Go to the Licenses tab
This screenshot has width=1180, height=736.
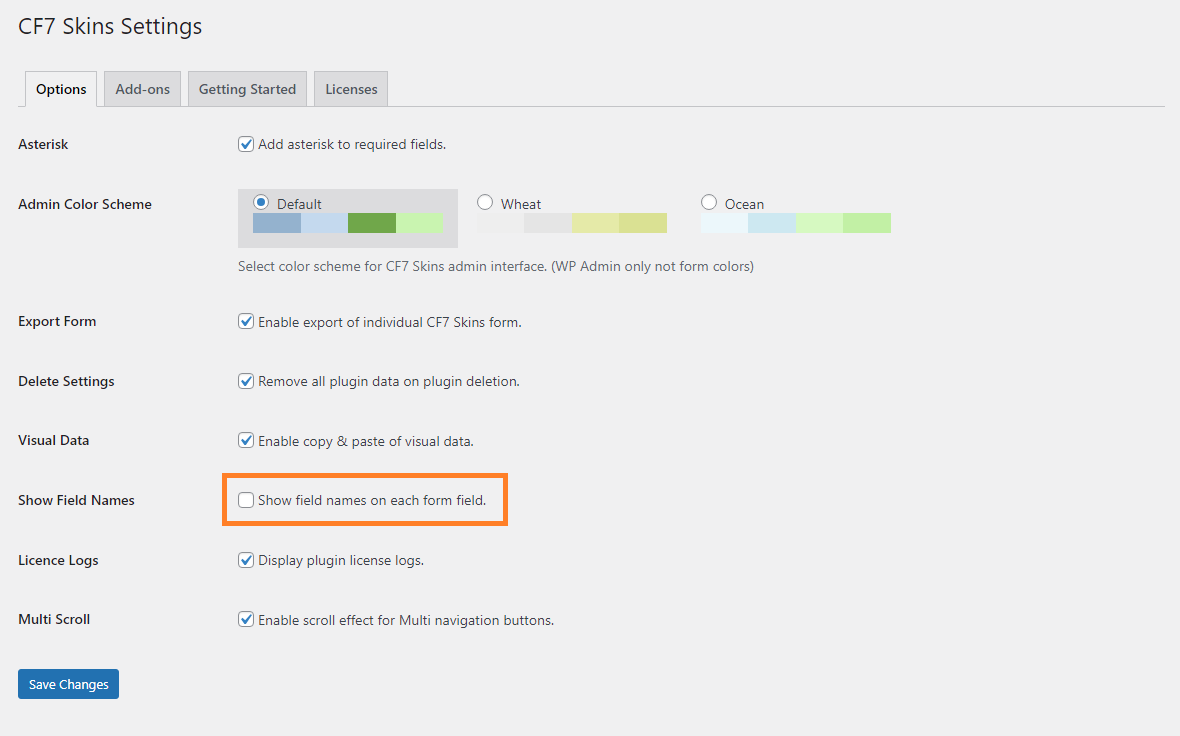tap(351, 89)
